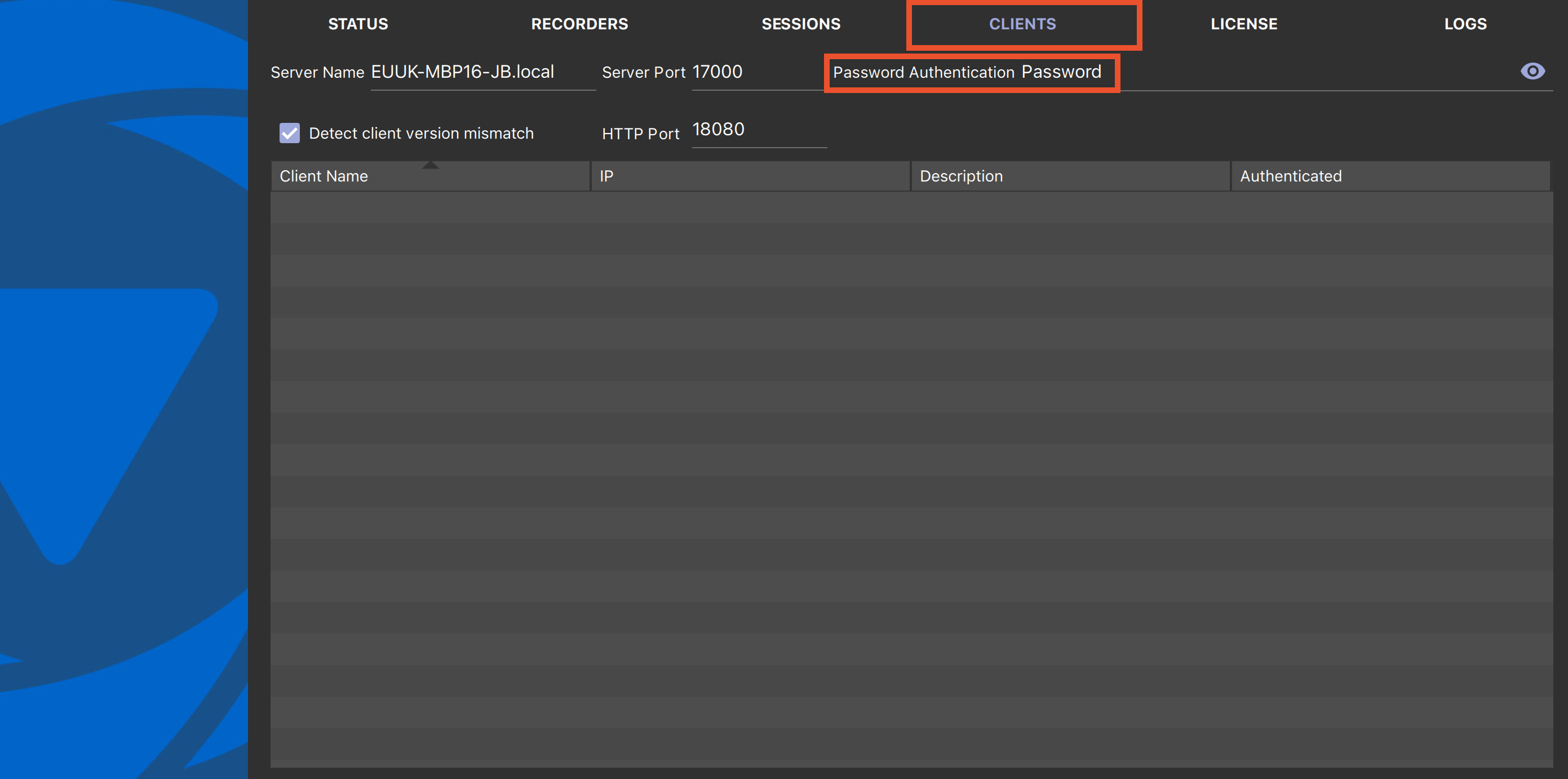Screen dimensions: 1568x779
Task: Go to the SESSIONS tab
Action: [x=801, y=24]
